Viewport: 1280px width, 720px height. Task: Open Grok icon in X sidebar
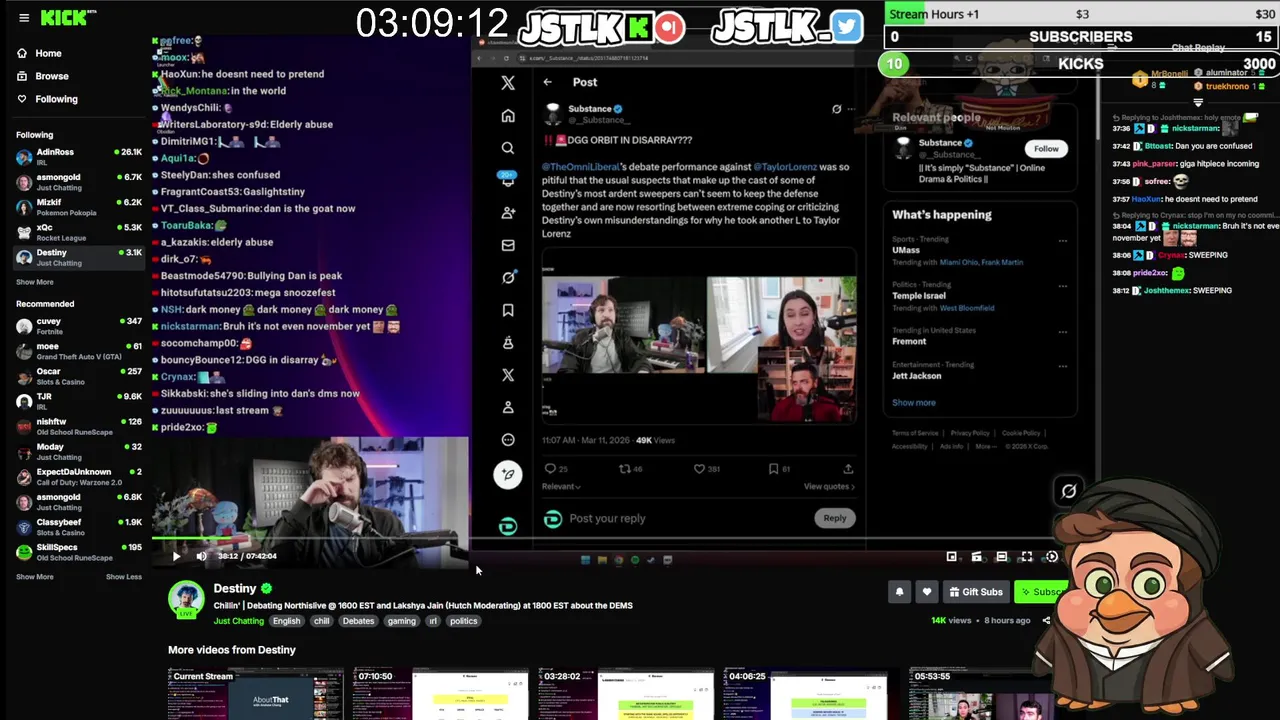[x=508, y=277]
